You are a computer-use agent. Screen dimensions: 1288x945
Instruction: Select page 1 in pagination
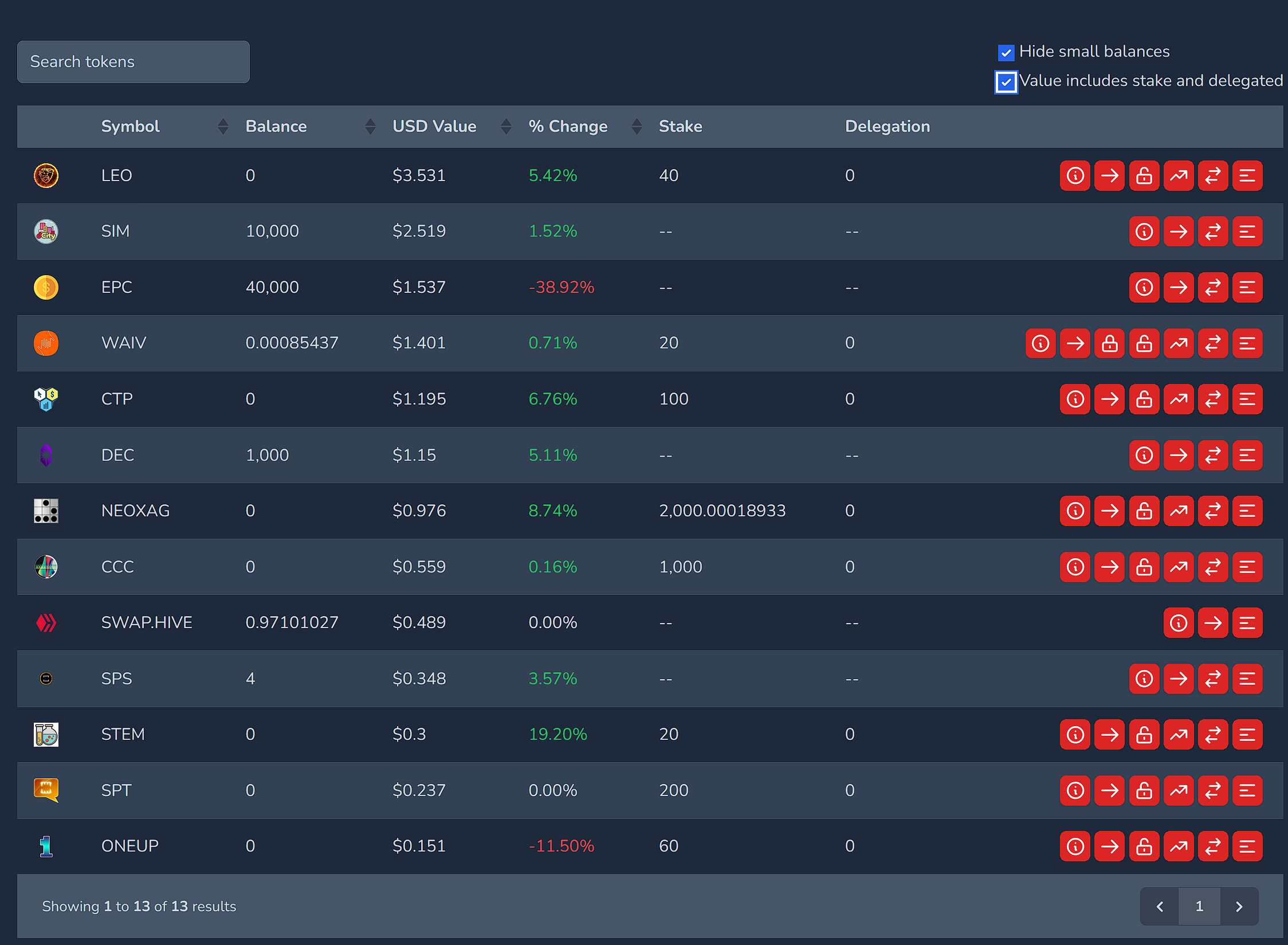pos(1199,906)
